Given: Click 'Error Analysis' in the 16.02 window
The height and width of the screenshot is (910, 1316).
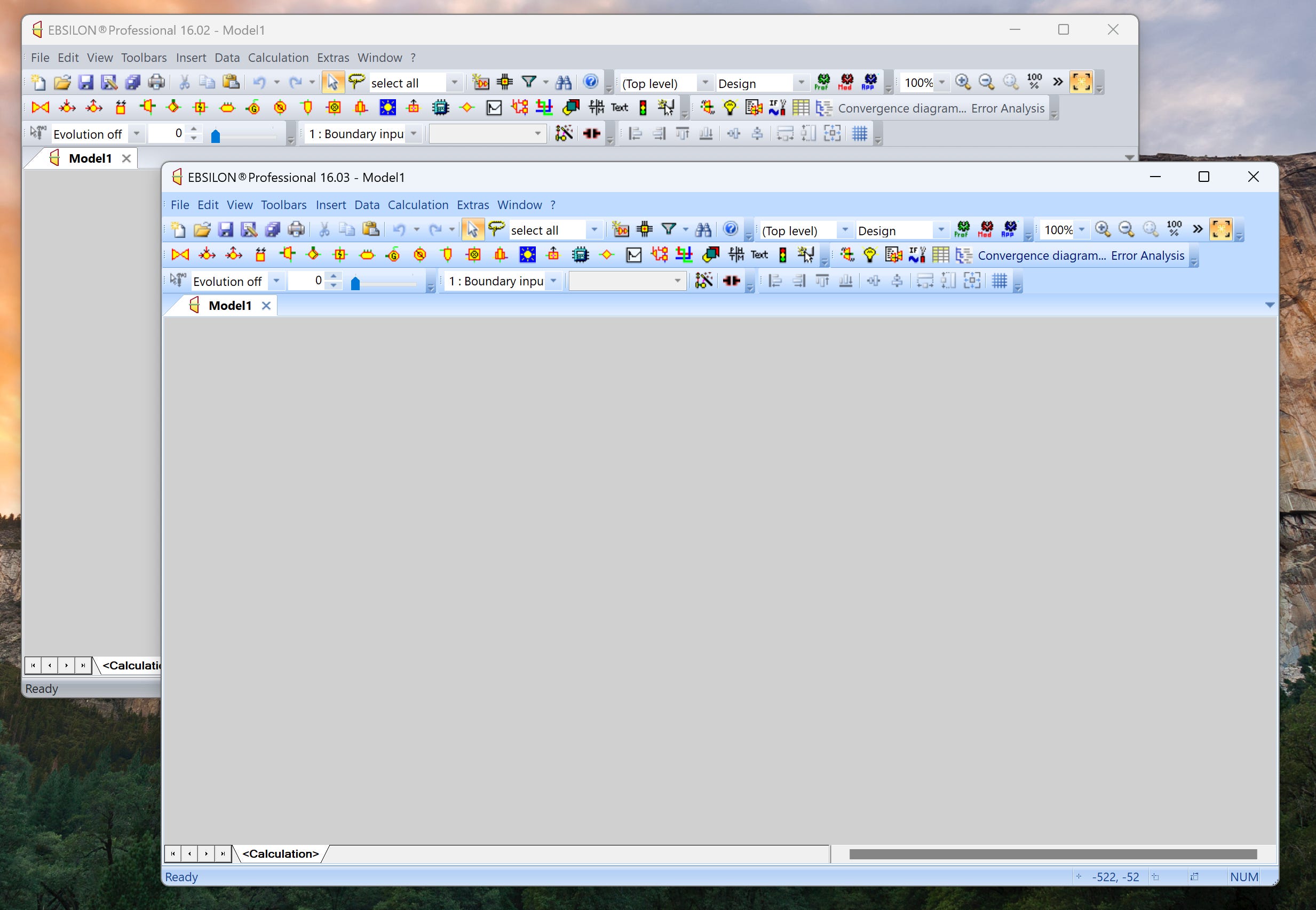Looking at the screenshot, I should point(1008,108).
